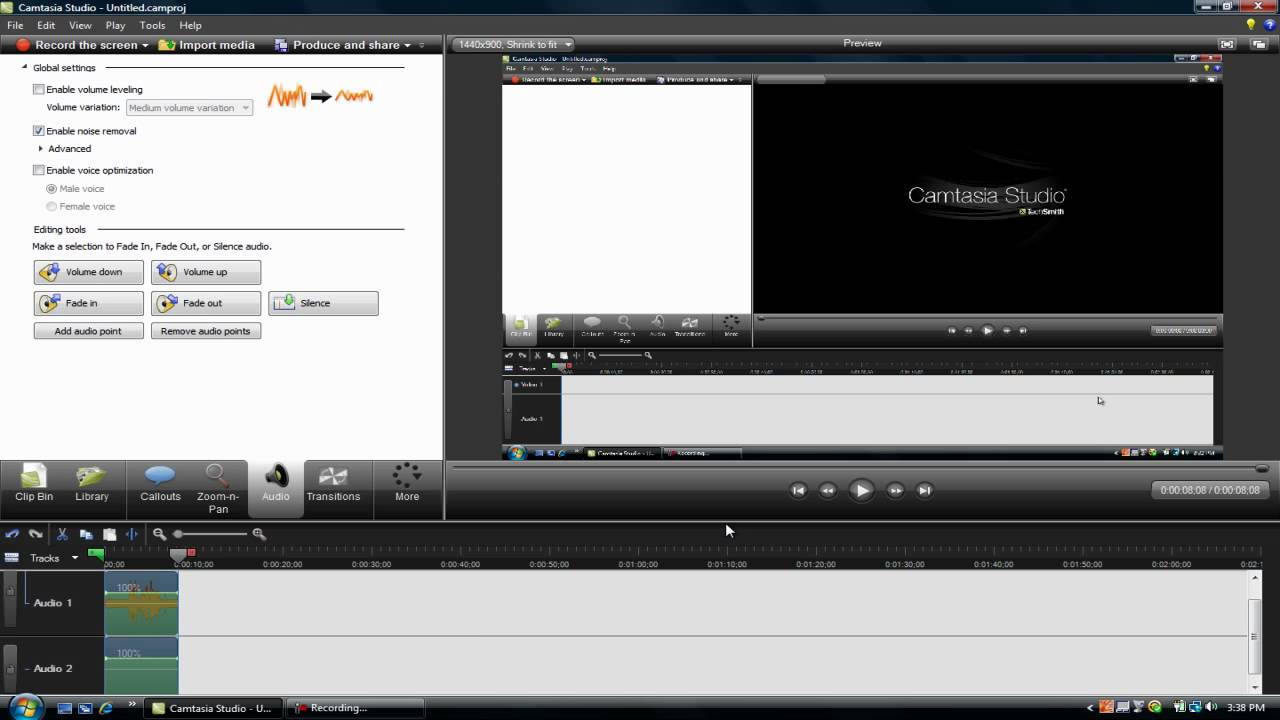Click the Undo arrow in timeline toolbar
1280x720 pixels.
(x=12, y=534)
